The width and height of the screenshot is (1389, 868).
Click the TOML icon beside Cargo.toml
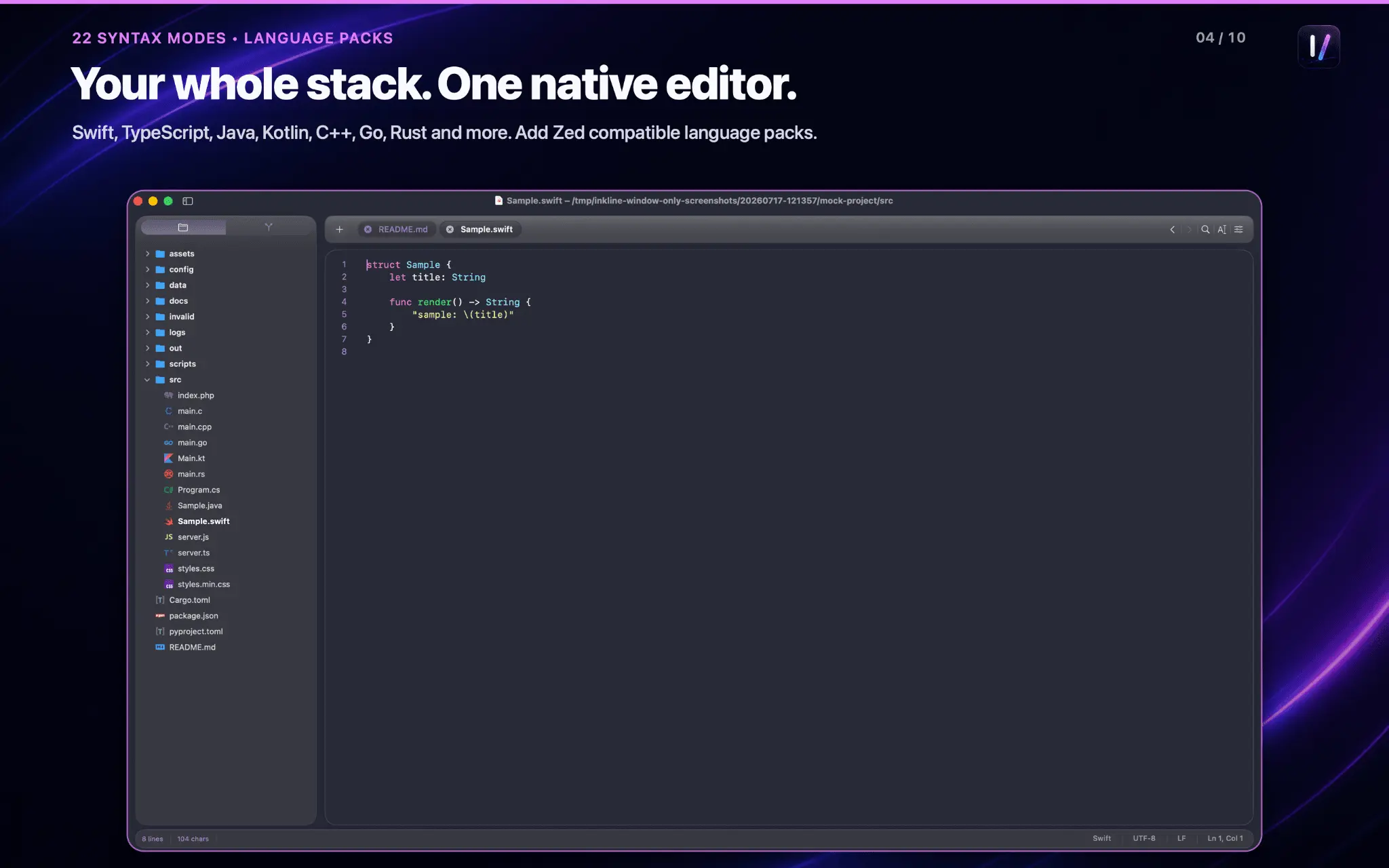point(160,600)
